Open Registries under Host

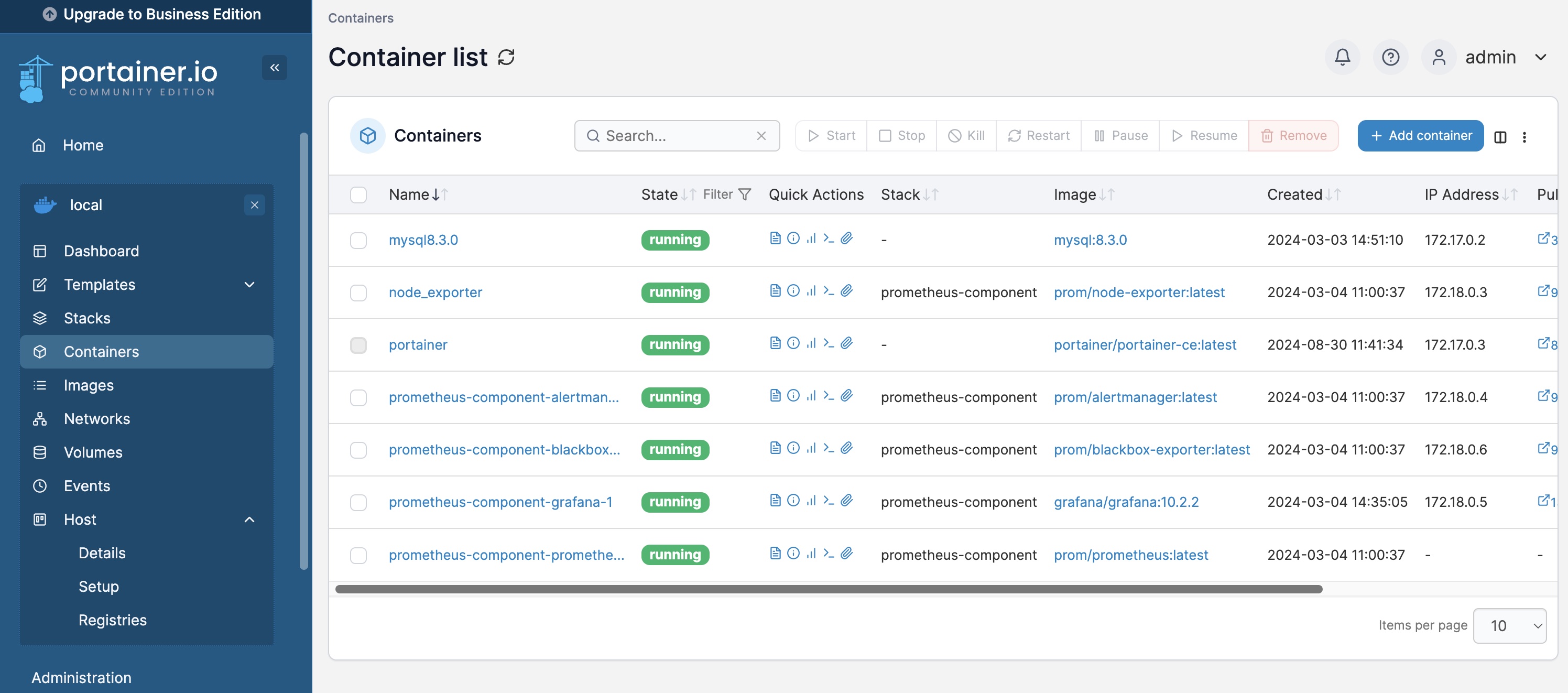[x=113, y=620]
